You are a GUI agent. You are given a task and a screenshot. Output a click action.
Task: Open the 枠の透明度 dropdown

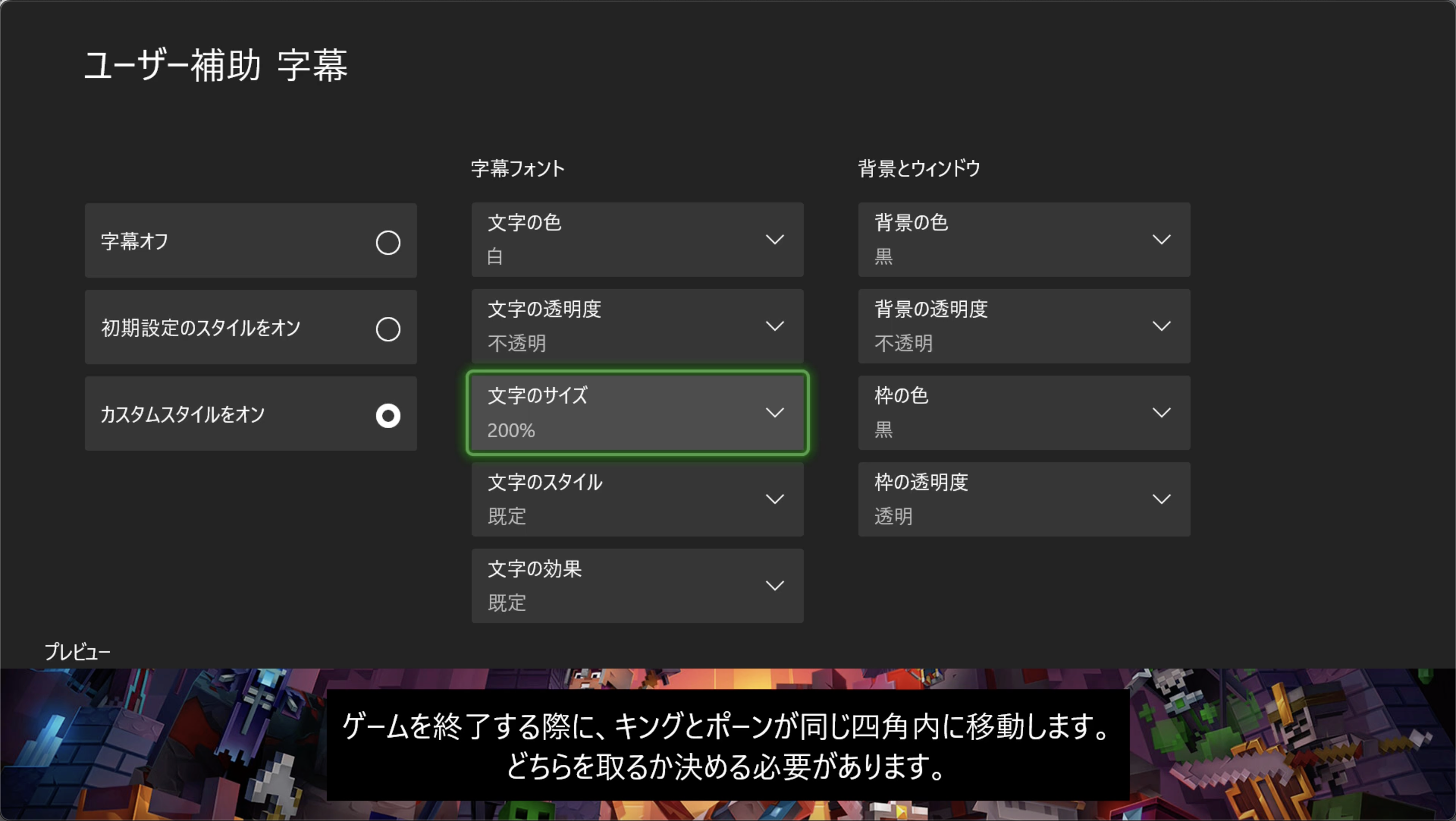pos(1024,499)
